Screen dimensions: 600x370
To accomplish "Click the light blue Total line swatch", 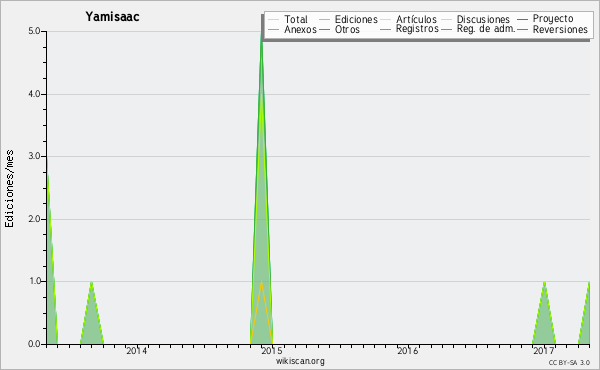I will [274, 19].
